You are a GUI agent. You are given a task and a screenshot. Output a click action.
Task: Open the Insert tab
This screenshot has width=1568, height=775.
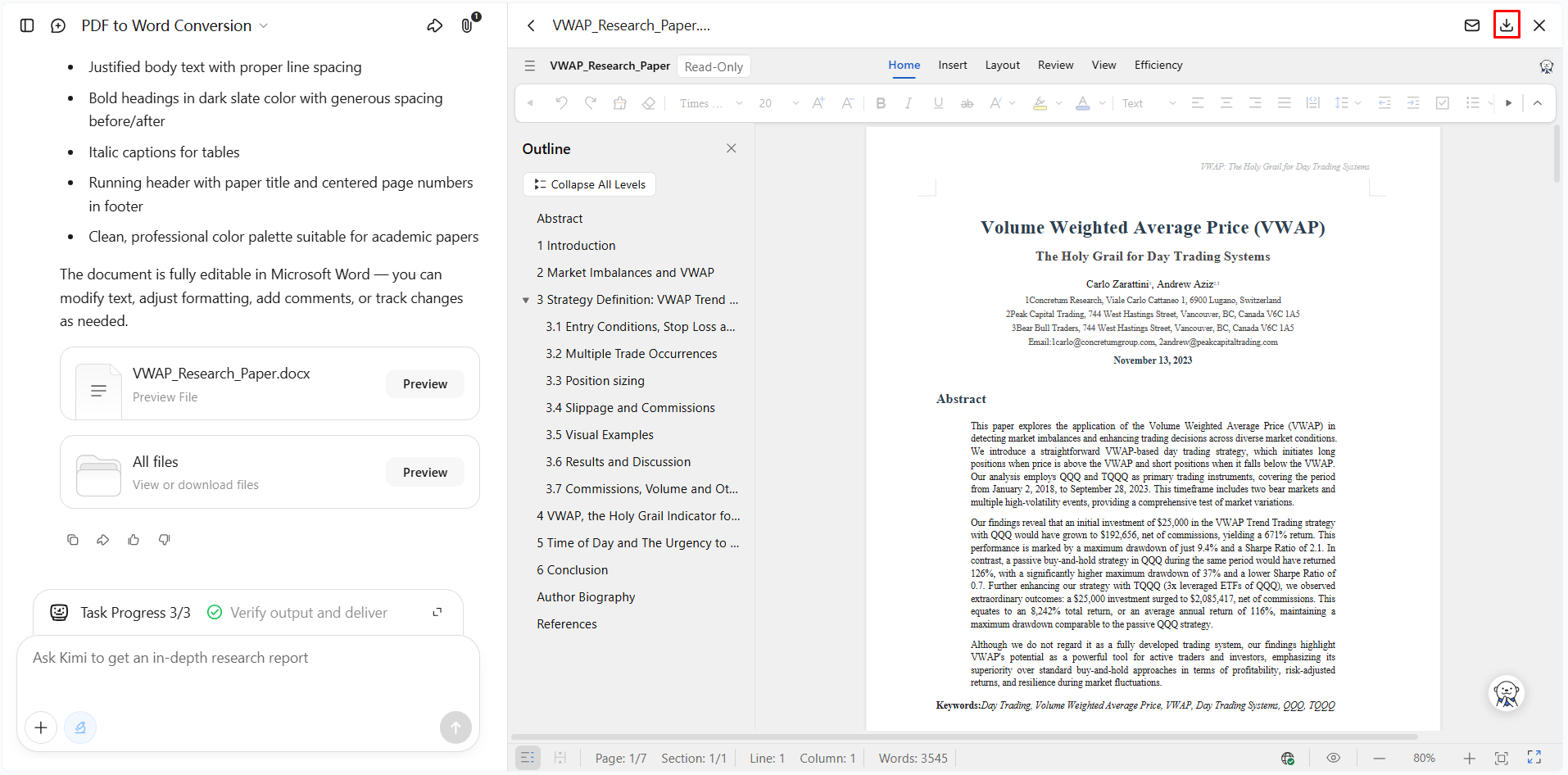pyautogui.click(x=953, y=66)
